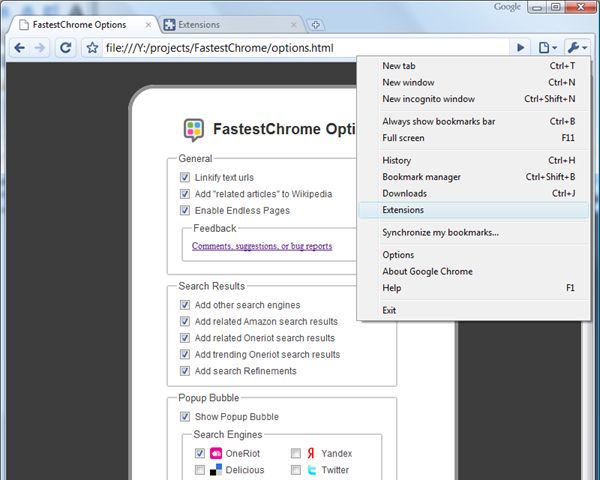
Task: Toggle Add related articles to Wikipedia
Action: tap(185, 194)
